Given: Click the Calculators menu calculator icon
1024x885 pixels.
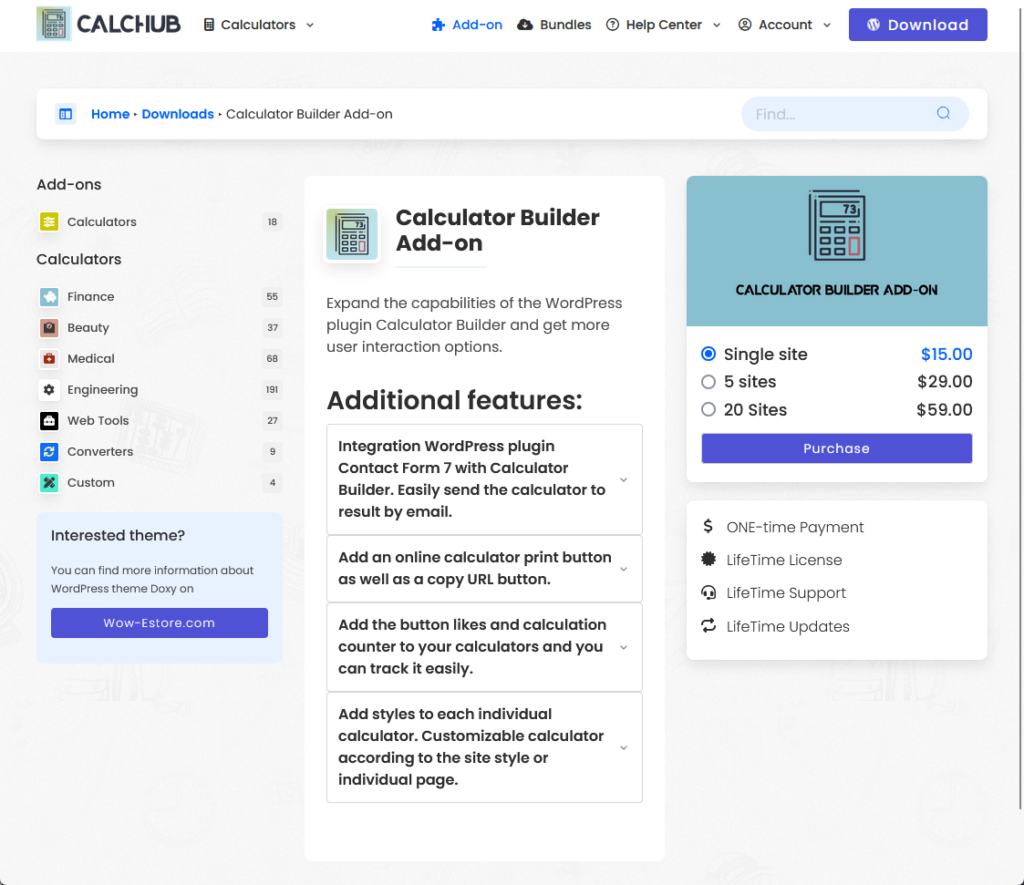Looking at the screenshot, I should [208, 25].
